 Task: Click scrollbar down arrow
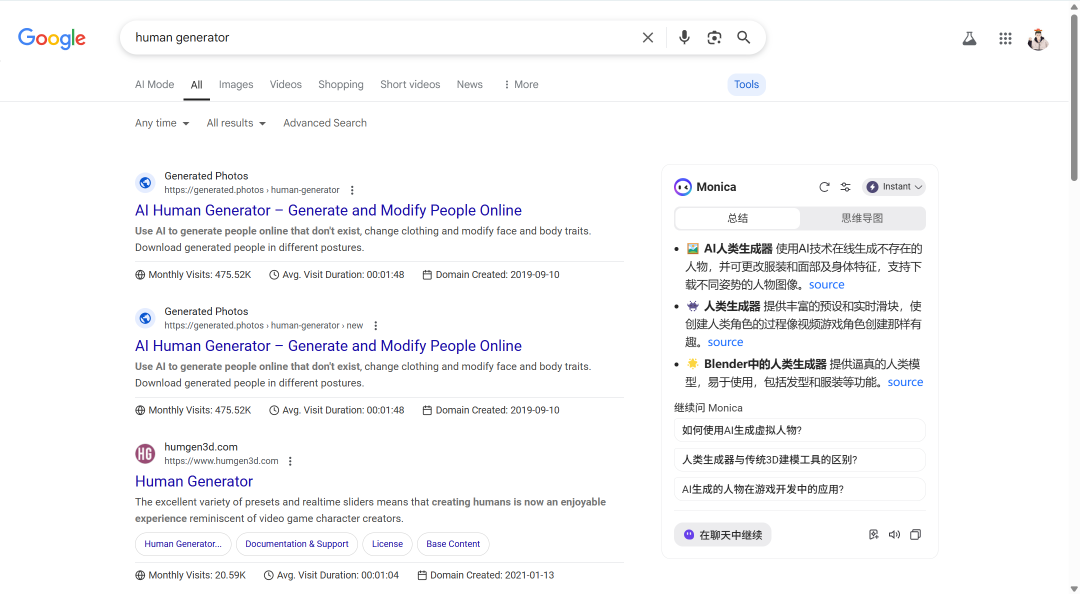click(x=1074, y=588)
